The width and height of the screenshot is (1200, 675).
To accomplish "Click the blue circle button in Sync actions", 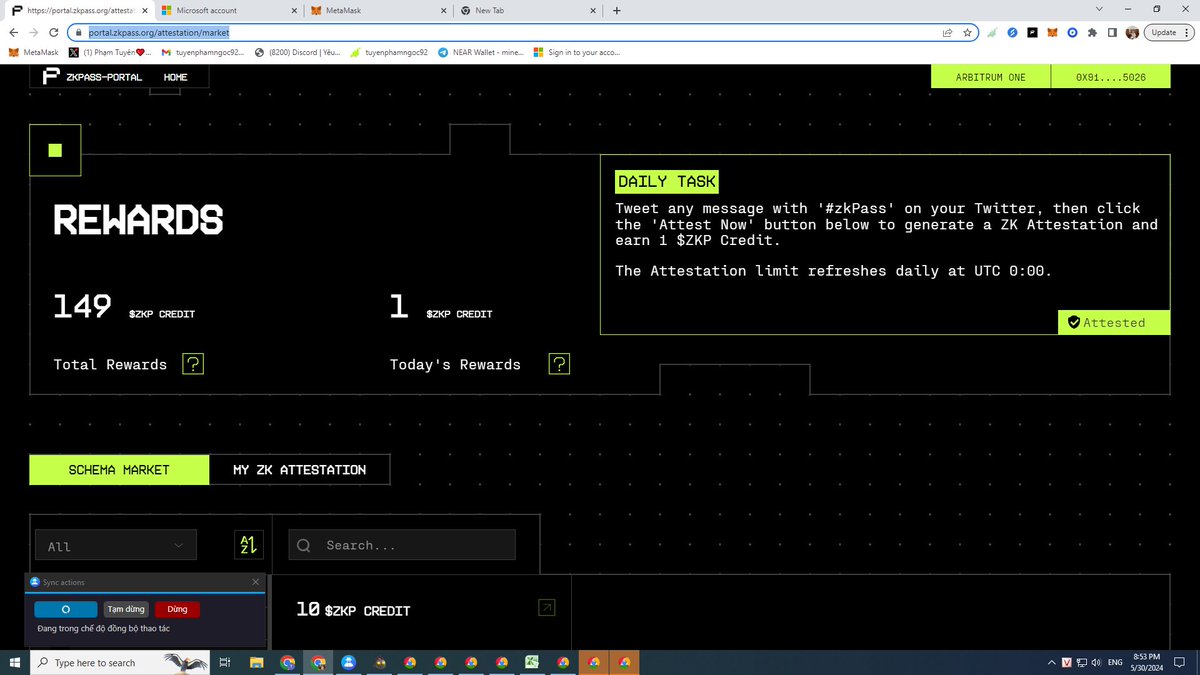I will [66, 609].
